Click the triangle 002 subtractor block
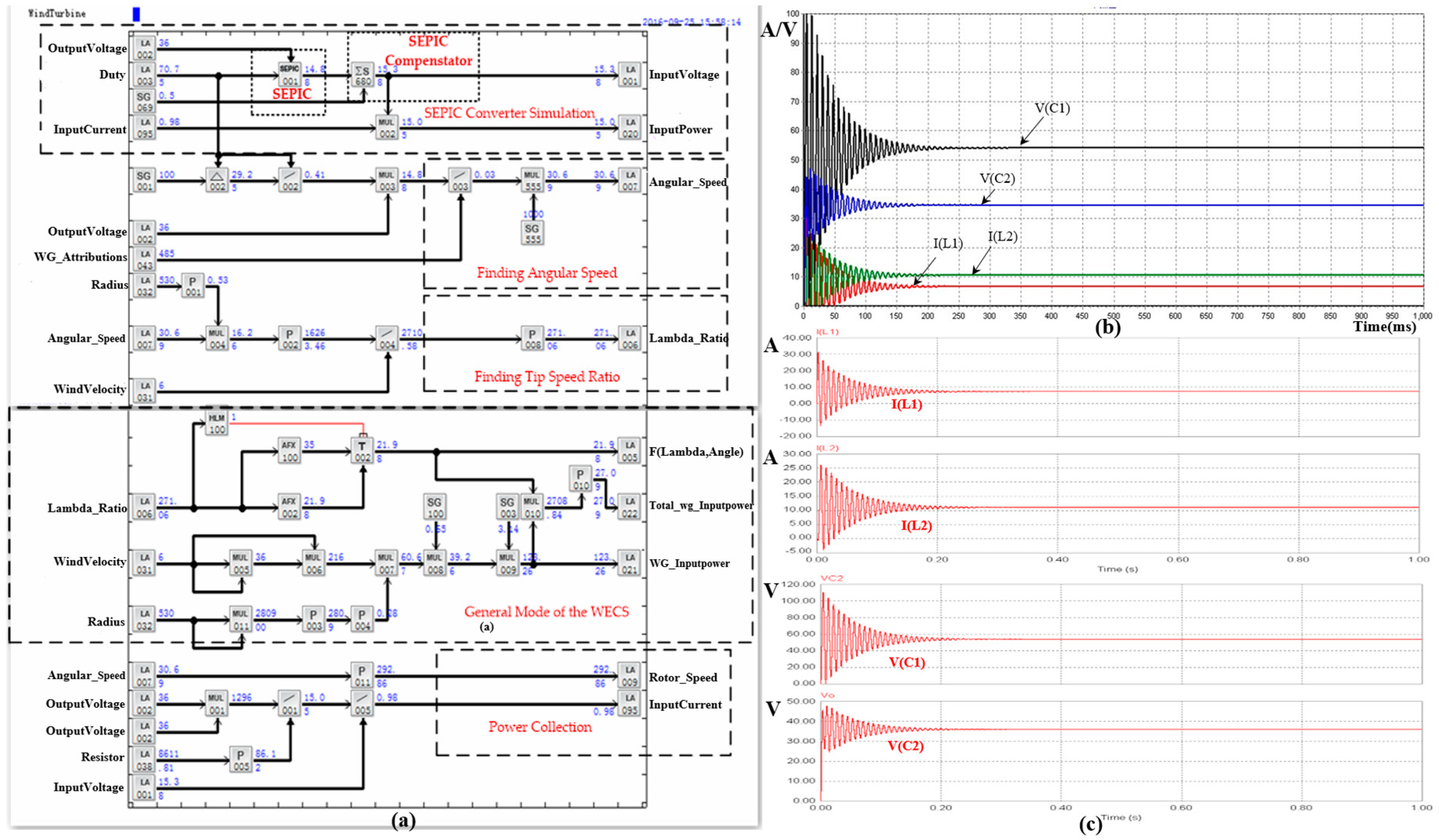Screen dimensions: 1439x840 [217, 180]
